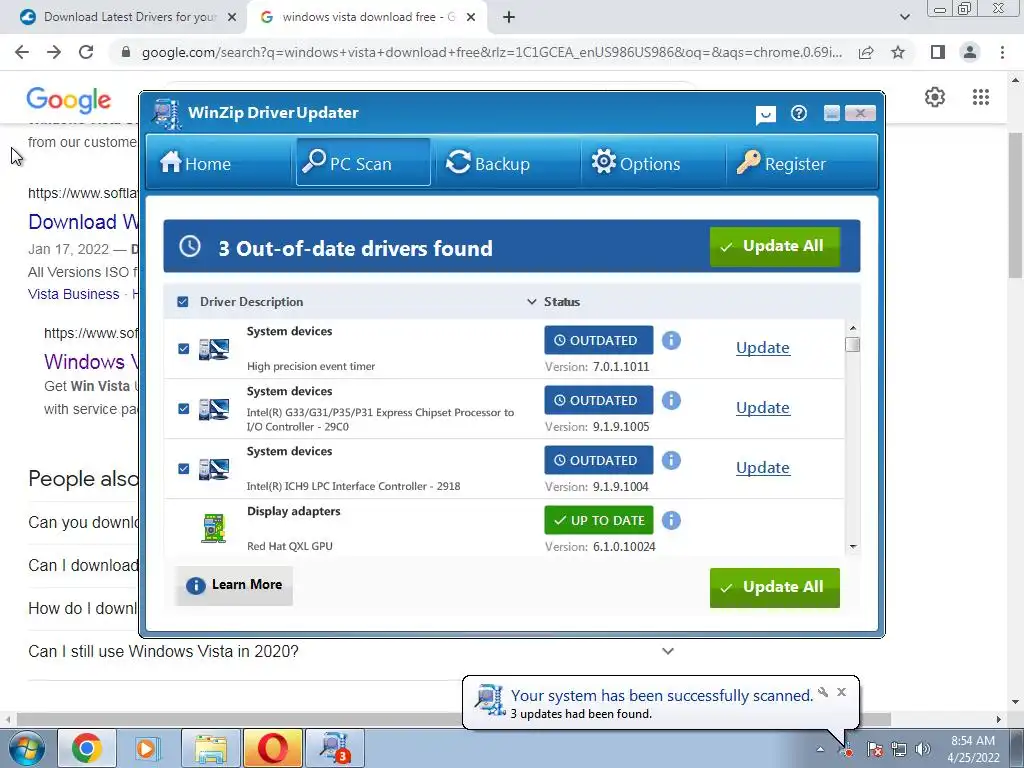Open the Chrome three-dot menu

pyautogui.click(x=1002, y=52)
